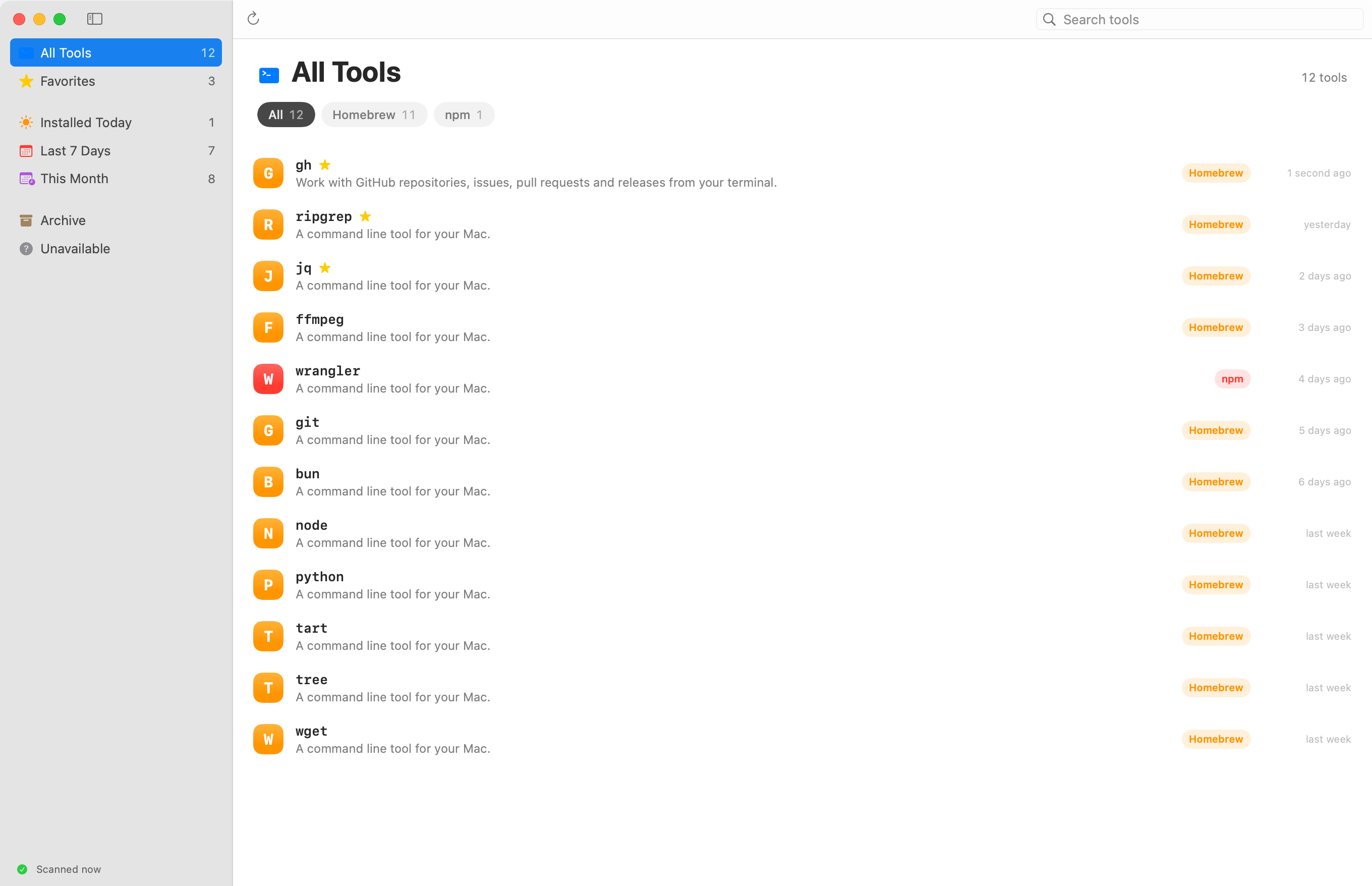Click the gh GitHub description text
This screenshot has height=886, width=1372.
(536, 182)
